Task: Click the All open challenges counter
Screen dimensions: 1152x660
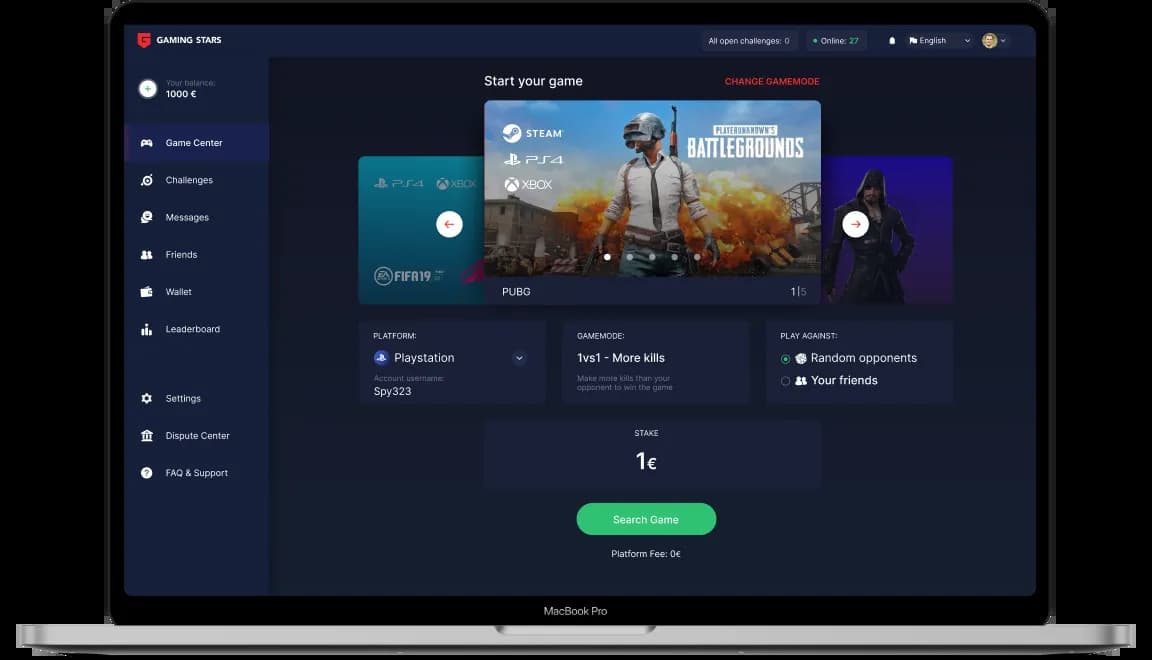Action: [x=749, y=41]
